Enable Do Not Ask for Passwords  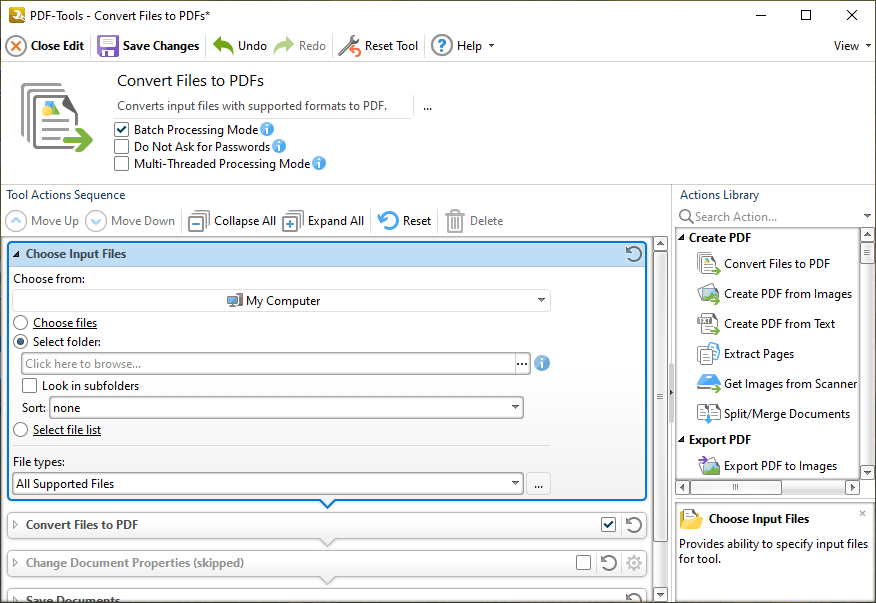pyautogui.click(x=121, y=146)
